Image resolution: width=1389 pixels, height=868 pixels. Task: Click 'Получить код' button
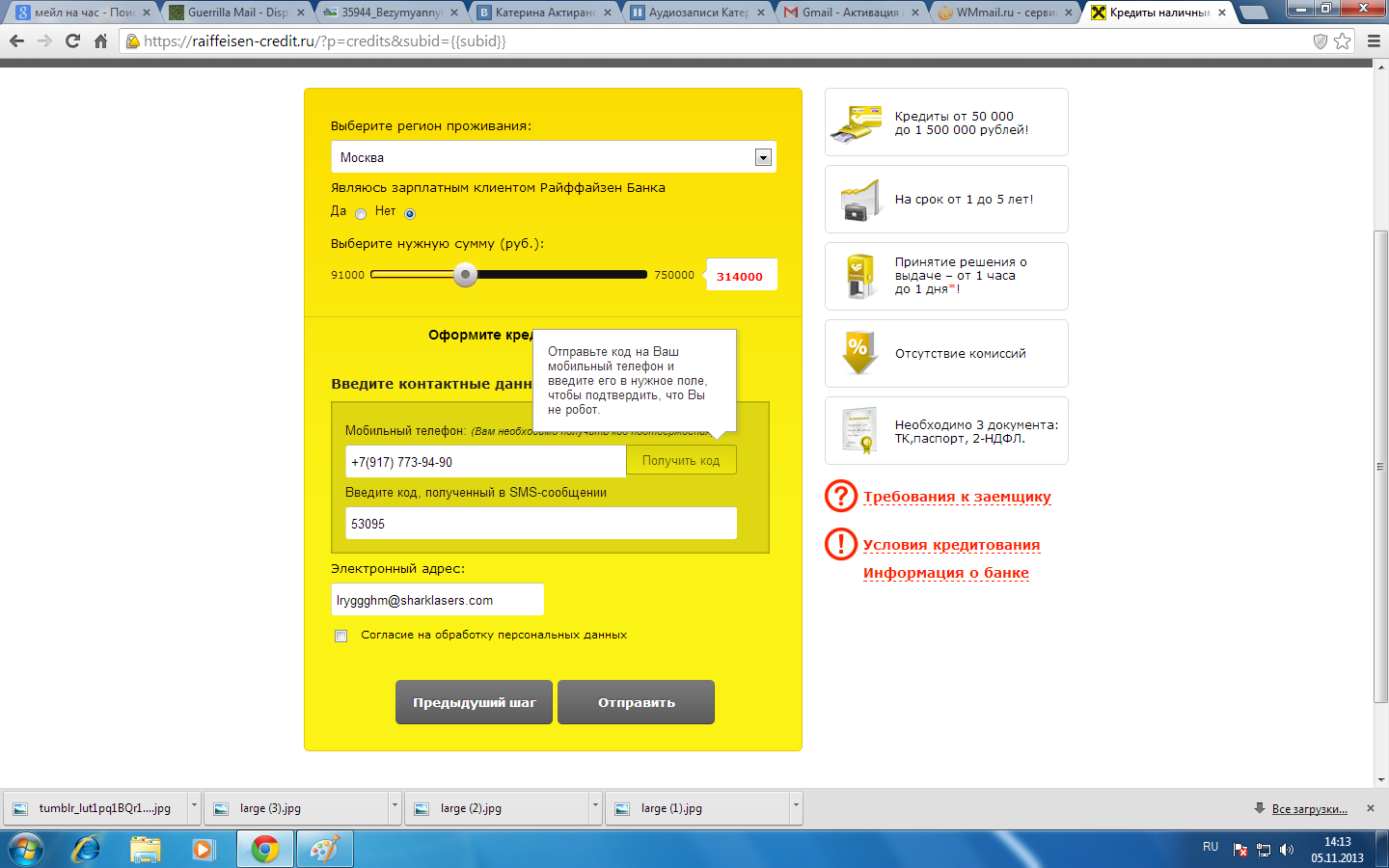point(681,461)
